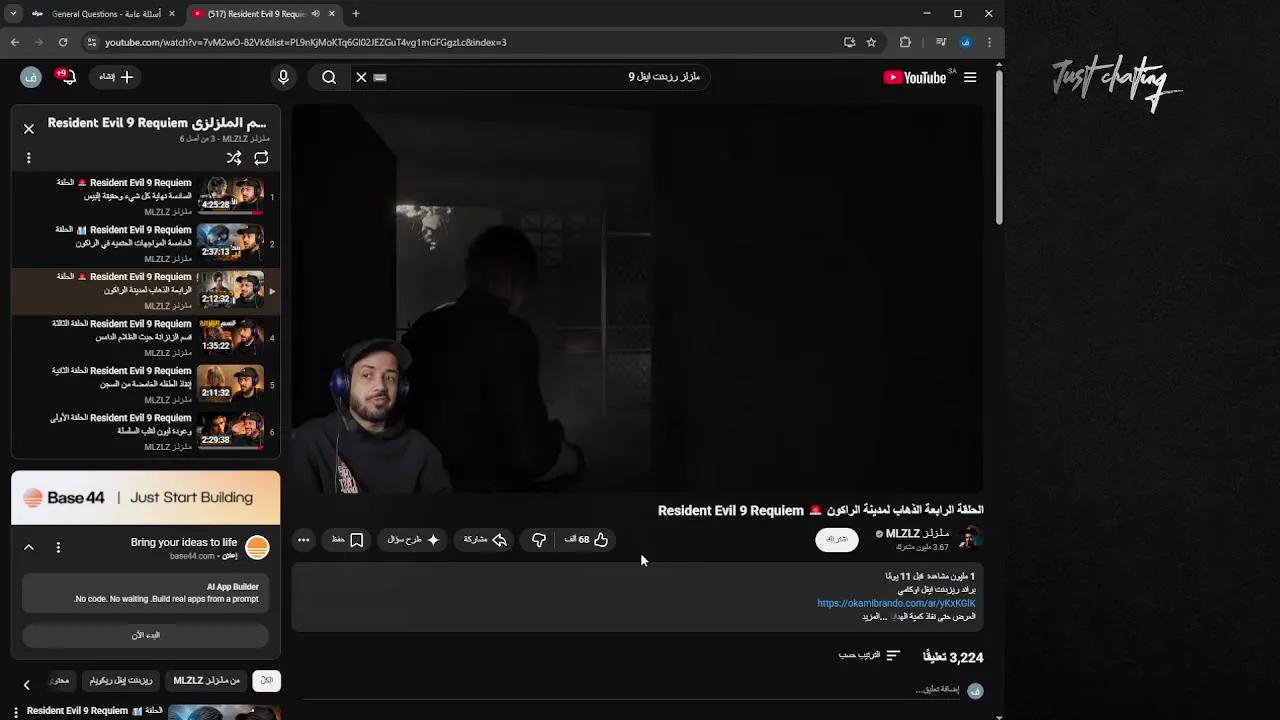Screen dimensions: 1280x720
Task: Toggle playlist loop
Action: pos(261,158)
